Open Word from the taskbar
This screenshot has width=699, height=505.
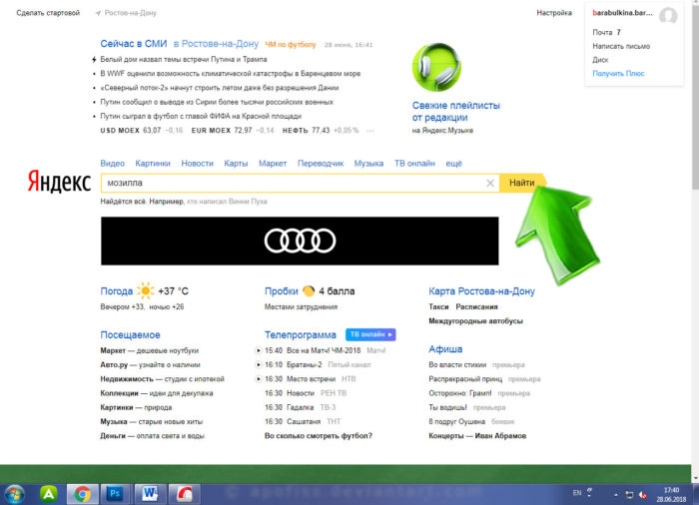click(x=150, y=494)
